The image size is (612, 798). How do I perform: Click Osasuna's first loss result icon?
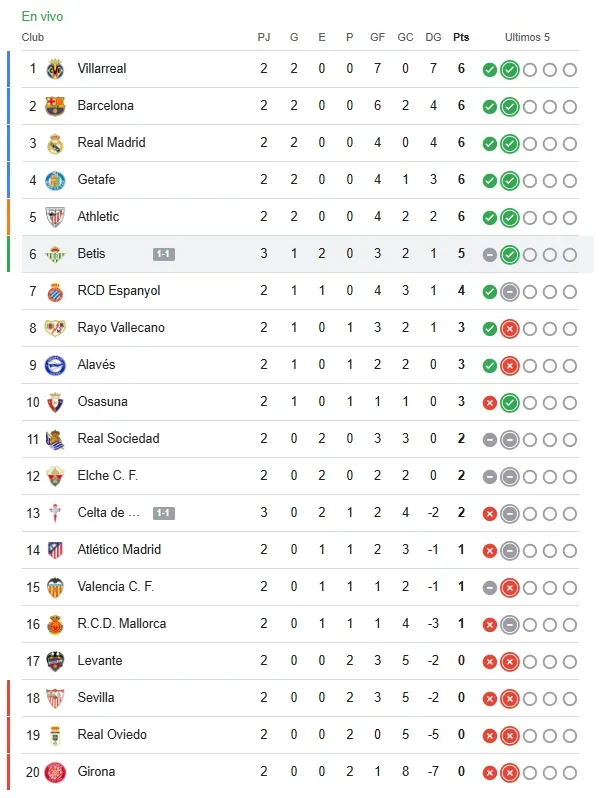click(x=489, y=403)
